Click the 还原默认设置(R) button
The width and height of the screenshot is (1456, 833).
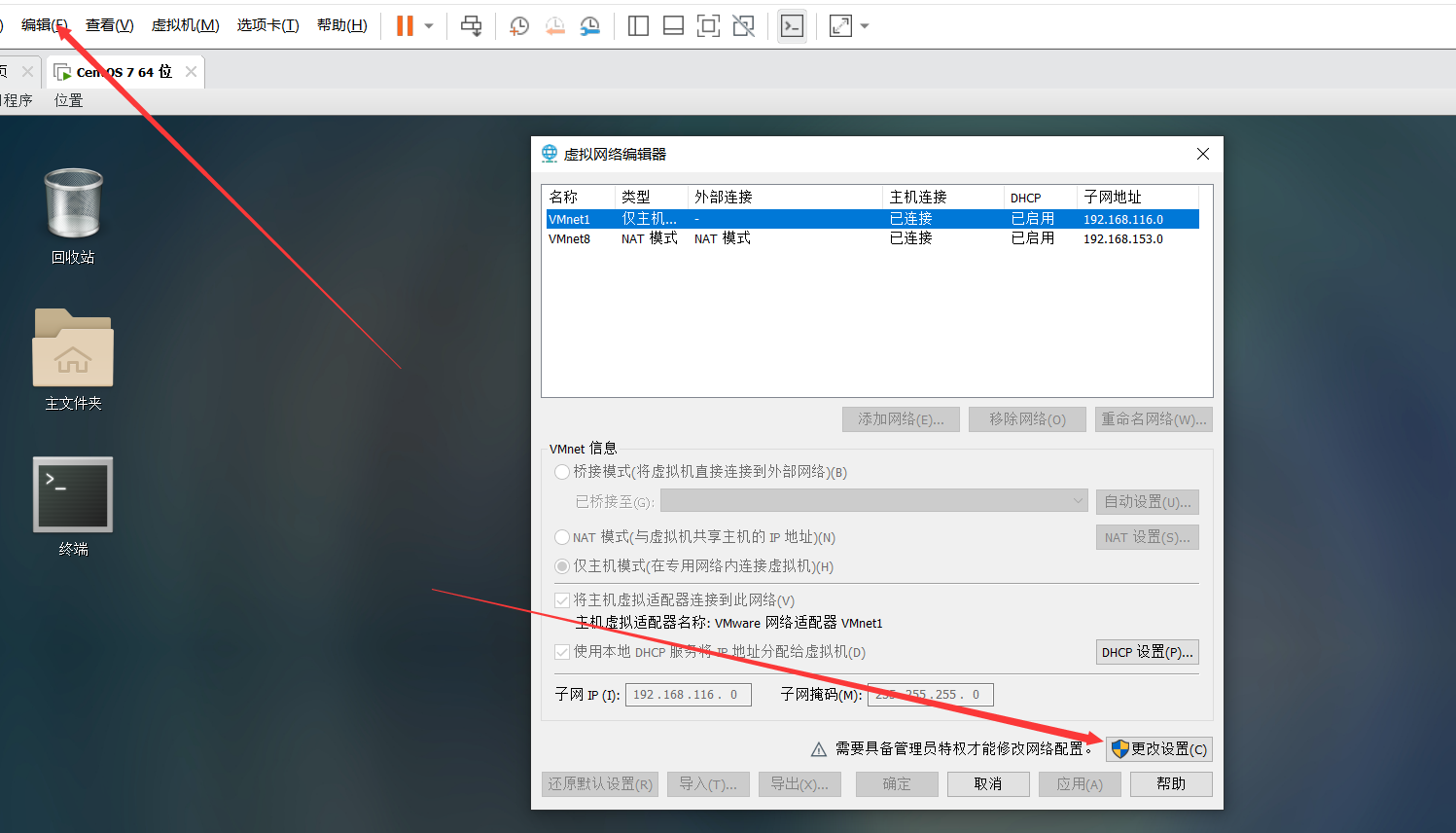600,784
